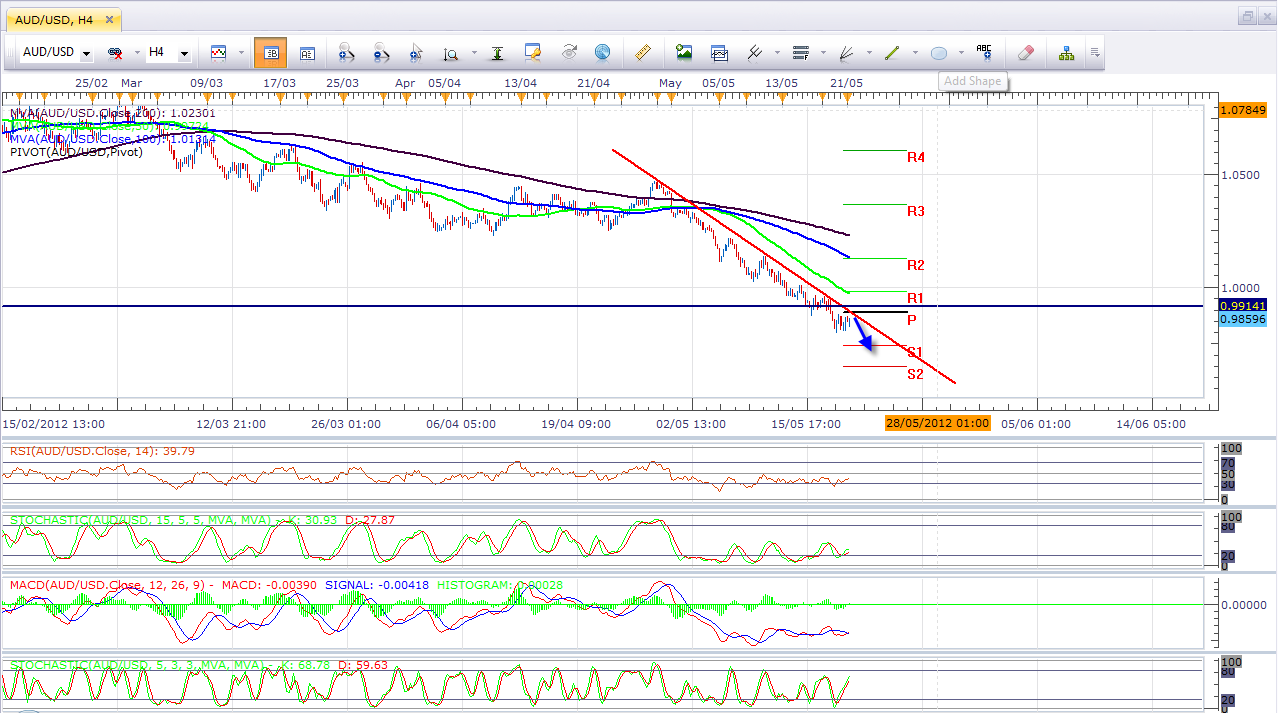Toggle the orange highlighted data box button

click(270, 52)
